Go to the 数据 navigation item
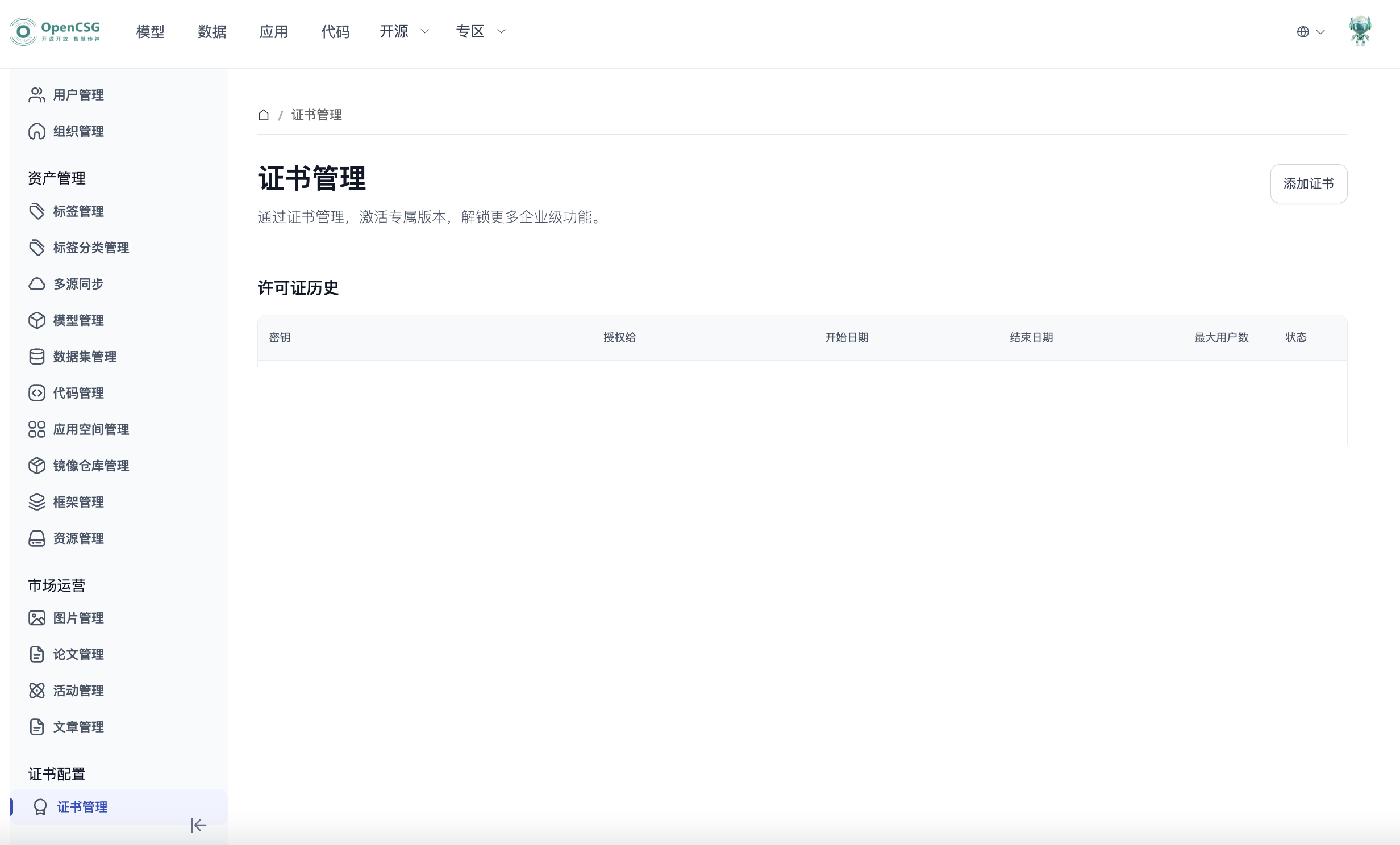Screen dimensions: 1400x845 [x=212, y=32]
